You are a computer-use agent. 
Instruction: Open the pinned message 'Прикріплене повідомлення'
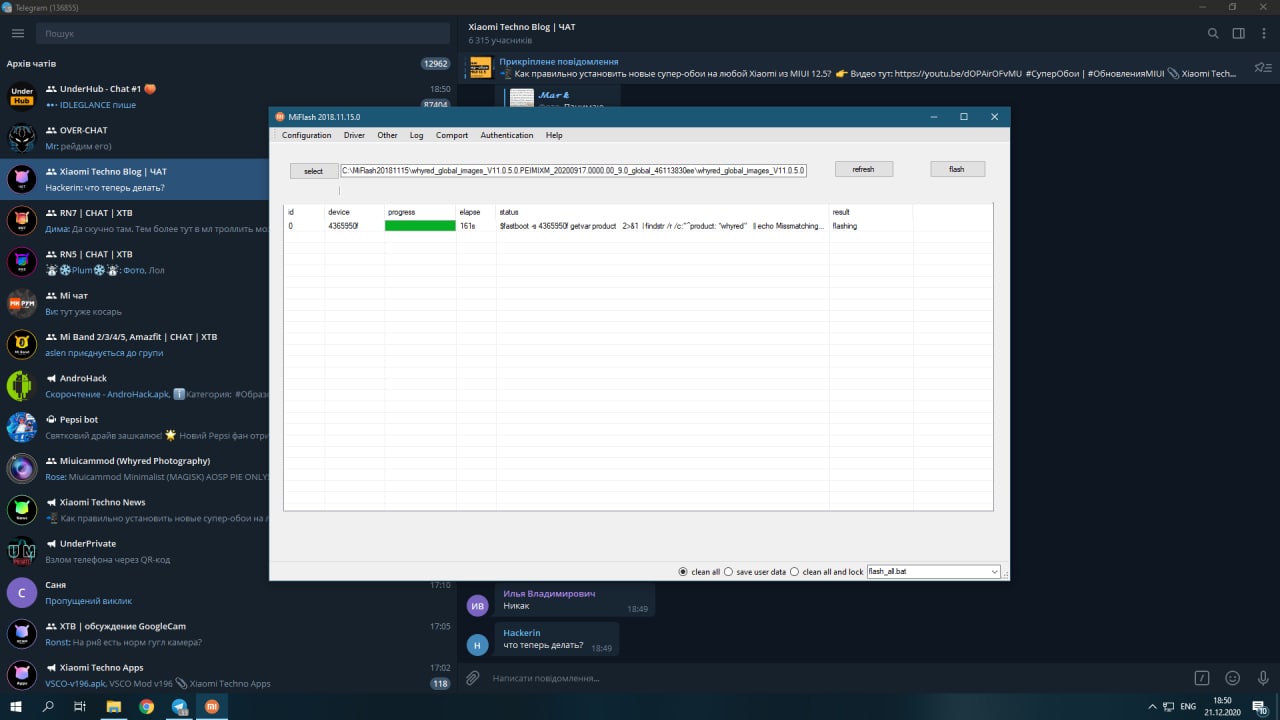pyautogui.click(x=855, y=68)
